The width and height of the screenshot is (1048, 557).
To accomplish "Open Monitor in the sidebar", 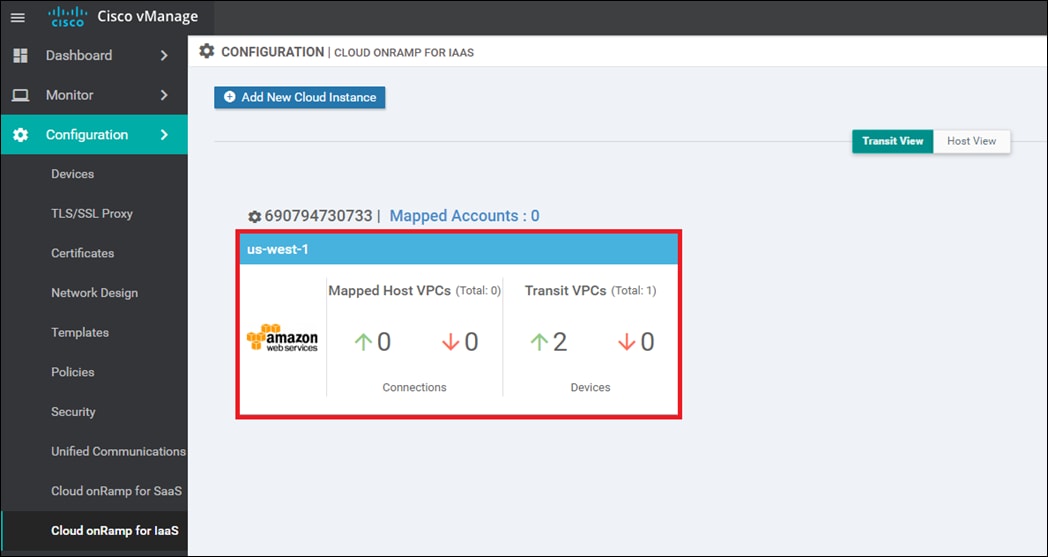I will pyautogui.click(x=94, y=95).
